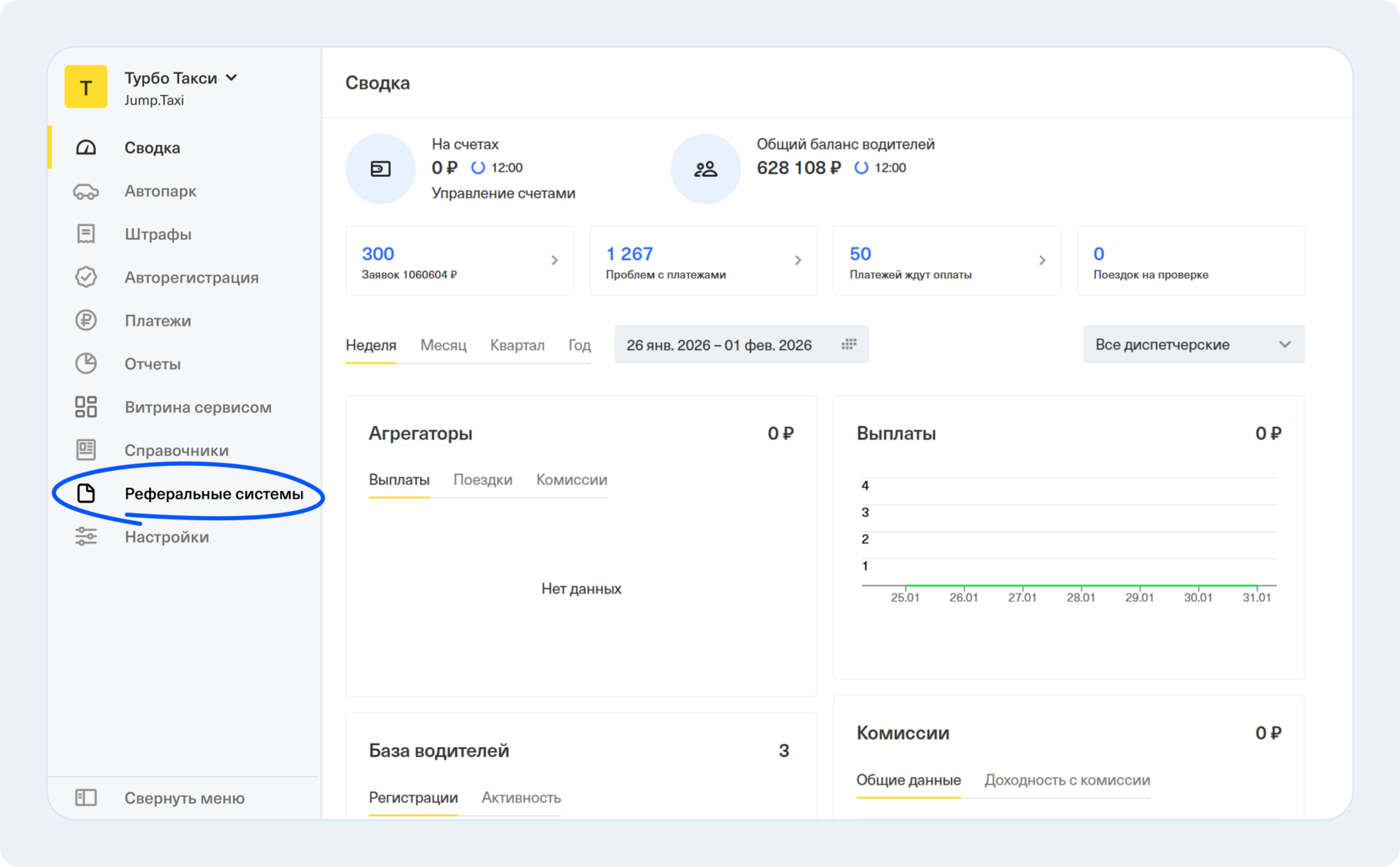Select the Активность tab in База водителей
1400x867 pixels.
tap(521, 798)
